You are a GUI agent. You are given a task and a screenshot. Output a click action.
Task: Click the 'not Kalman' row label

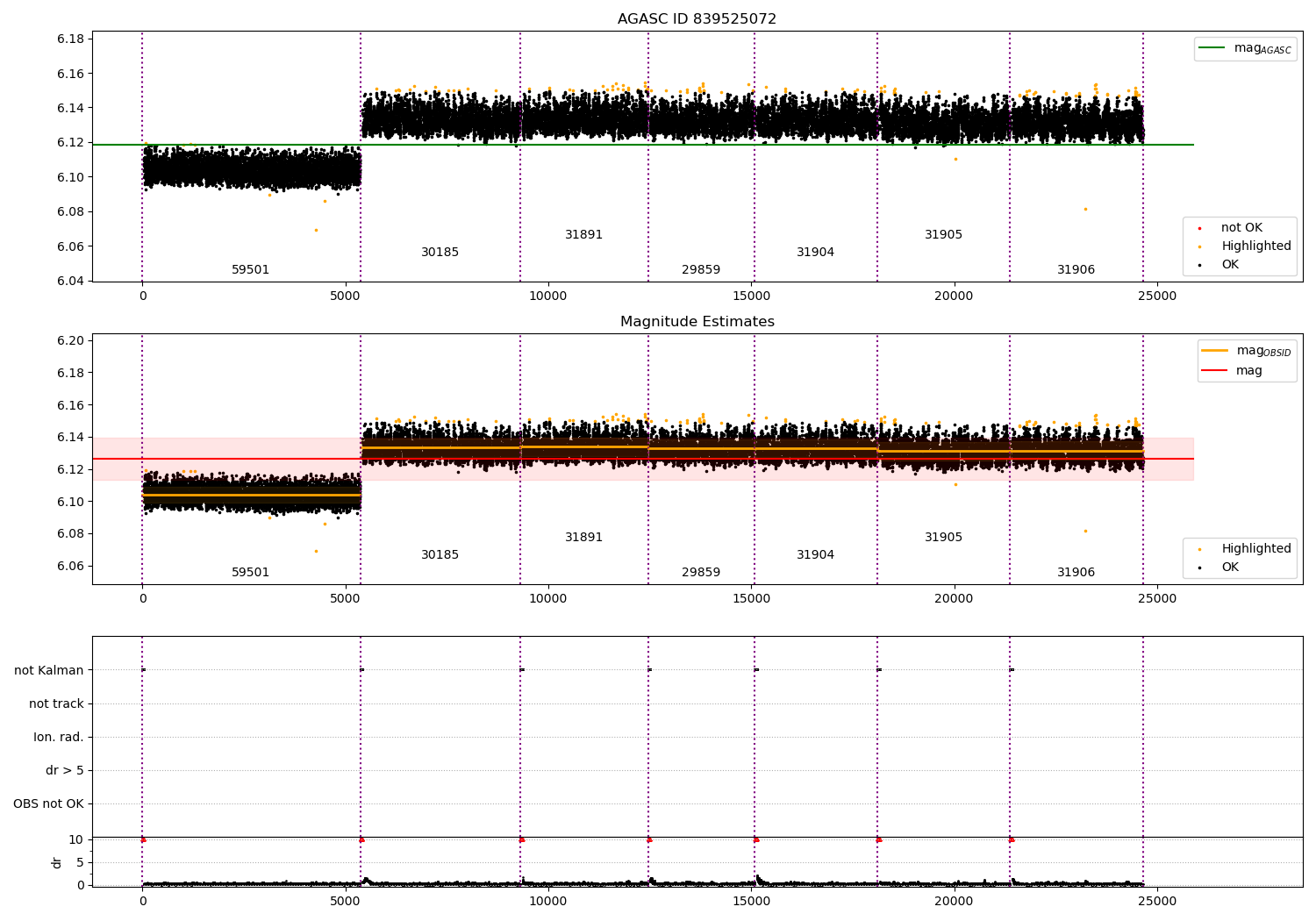pos(49,670)
